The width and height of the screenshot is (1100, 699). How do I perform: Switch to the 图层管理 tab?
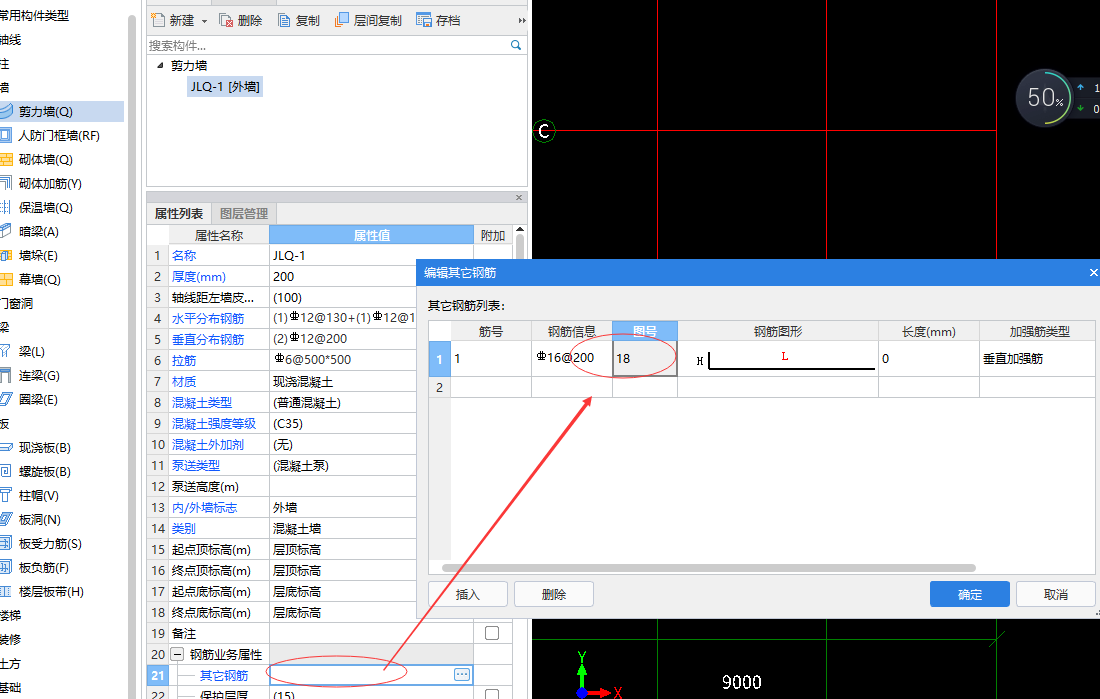[x=244, y=213]
